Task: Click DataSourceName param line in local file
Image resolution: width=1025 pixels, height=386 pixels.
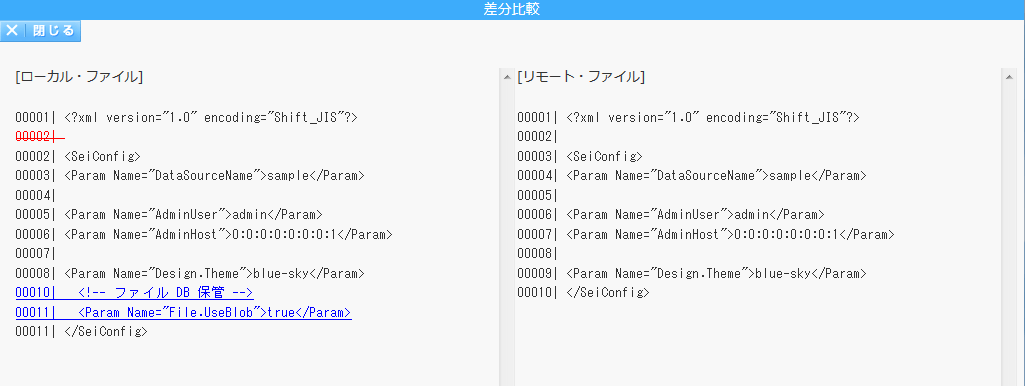Action: (x=190, y=176)
